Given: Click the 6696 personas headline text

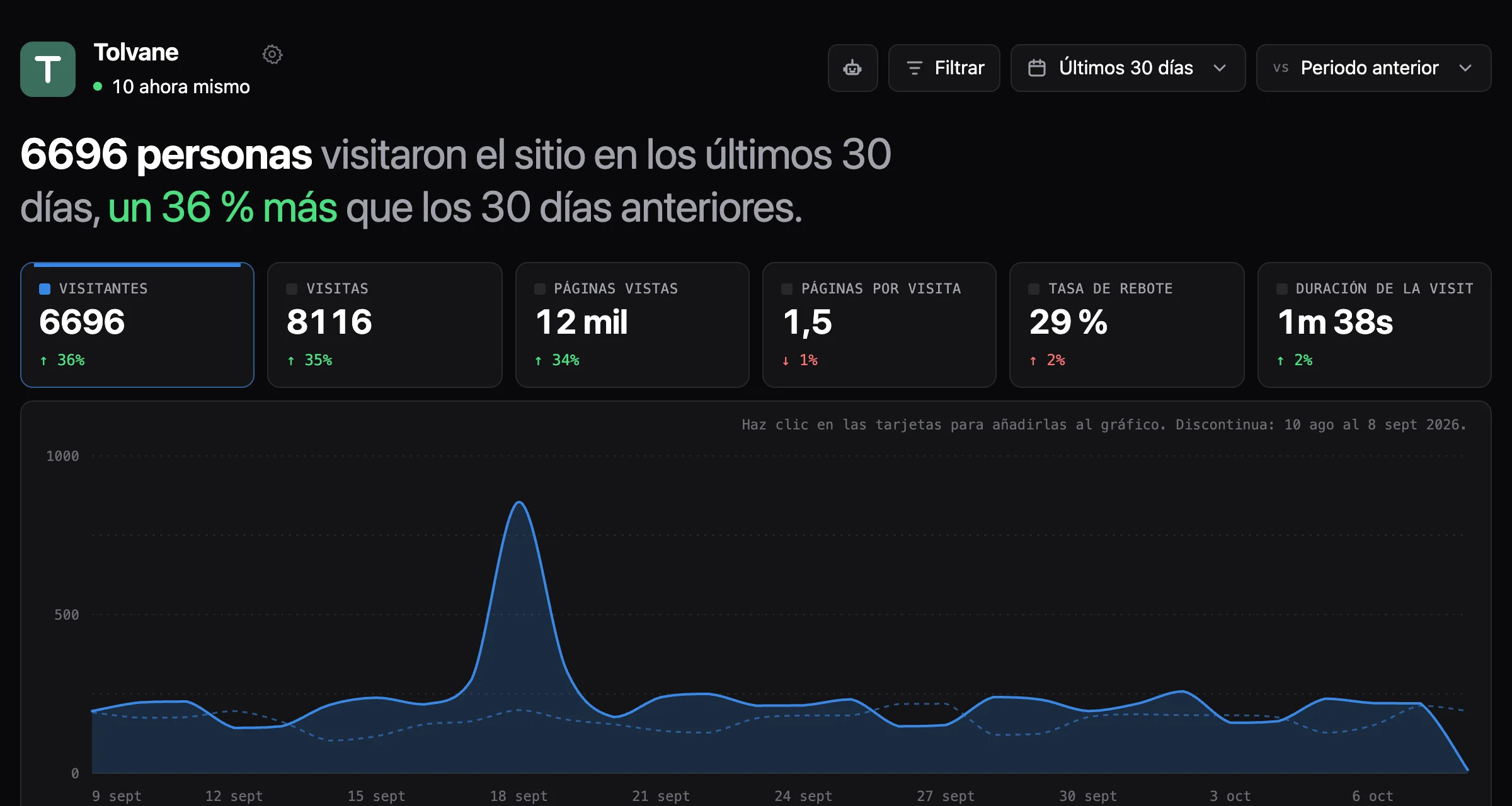Looking at the screenshot, I should [x=166, y=154].
